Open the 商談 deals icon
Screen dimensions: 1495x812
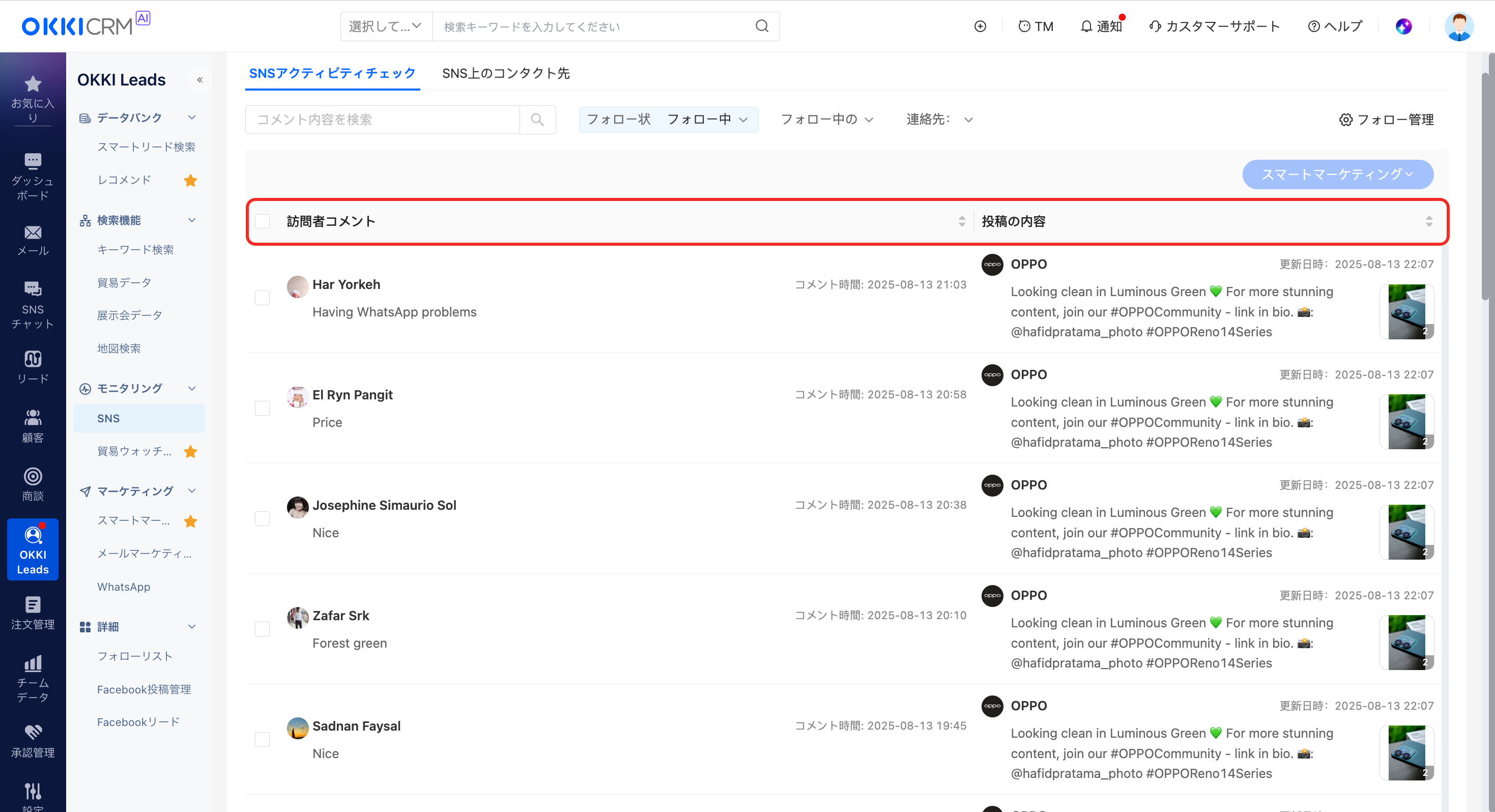point(33,477)
